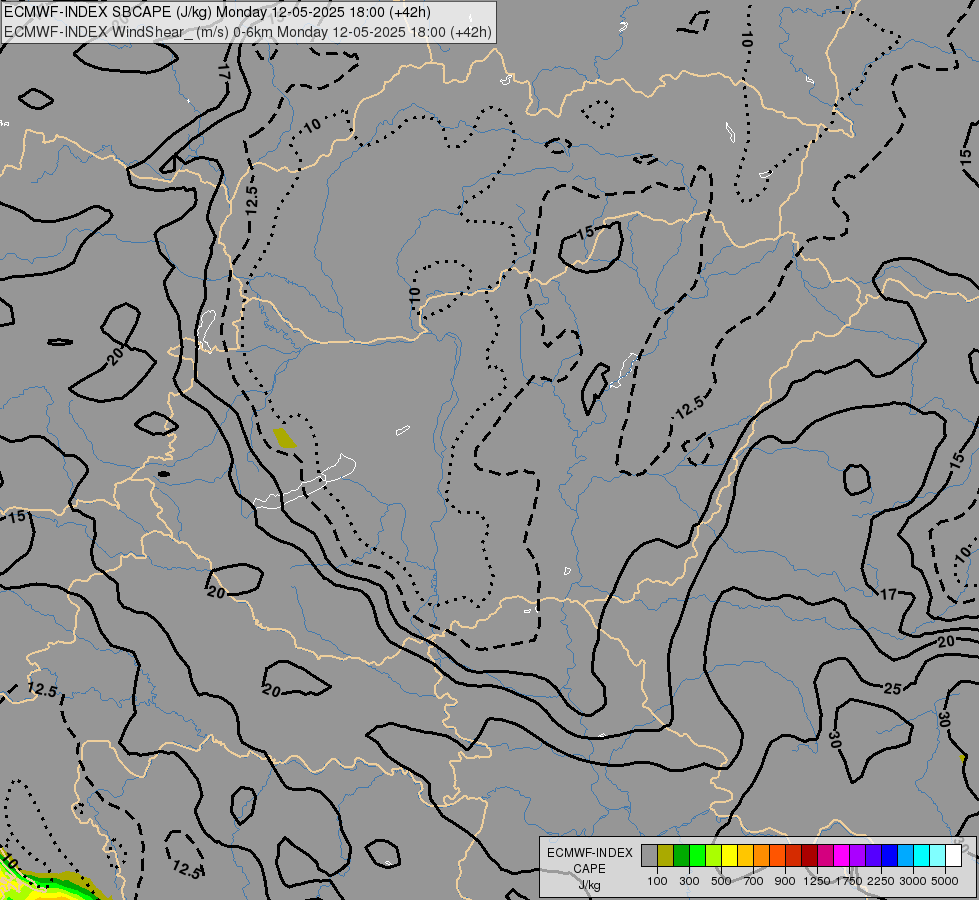Select the olive swatch in CAPE legend

(666, 856)
